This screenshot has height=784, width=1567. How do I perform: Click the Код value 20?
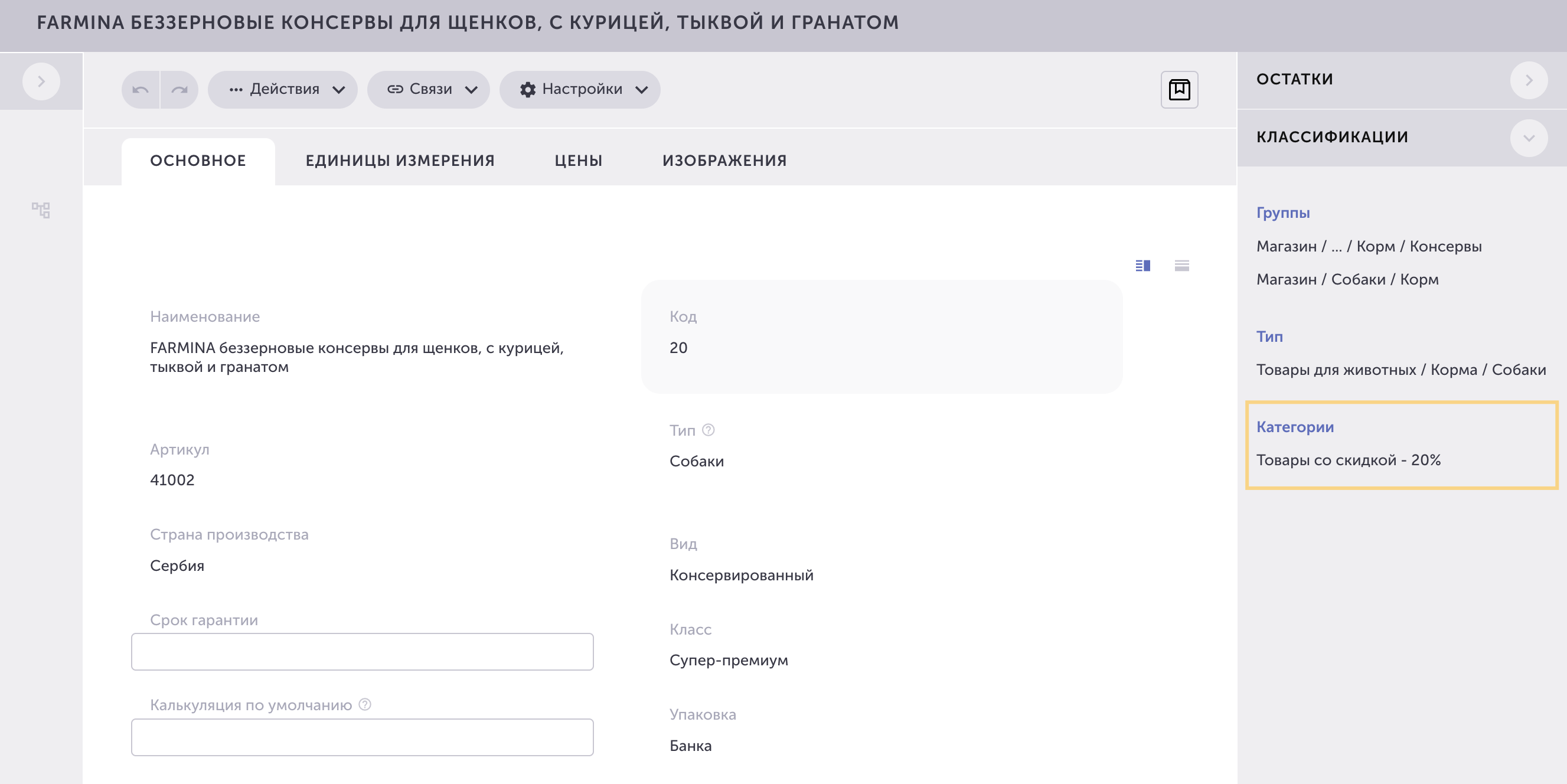(x=678, y=348)
